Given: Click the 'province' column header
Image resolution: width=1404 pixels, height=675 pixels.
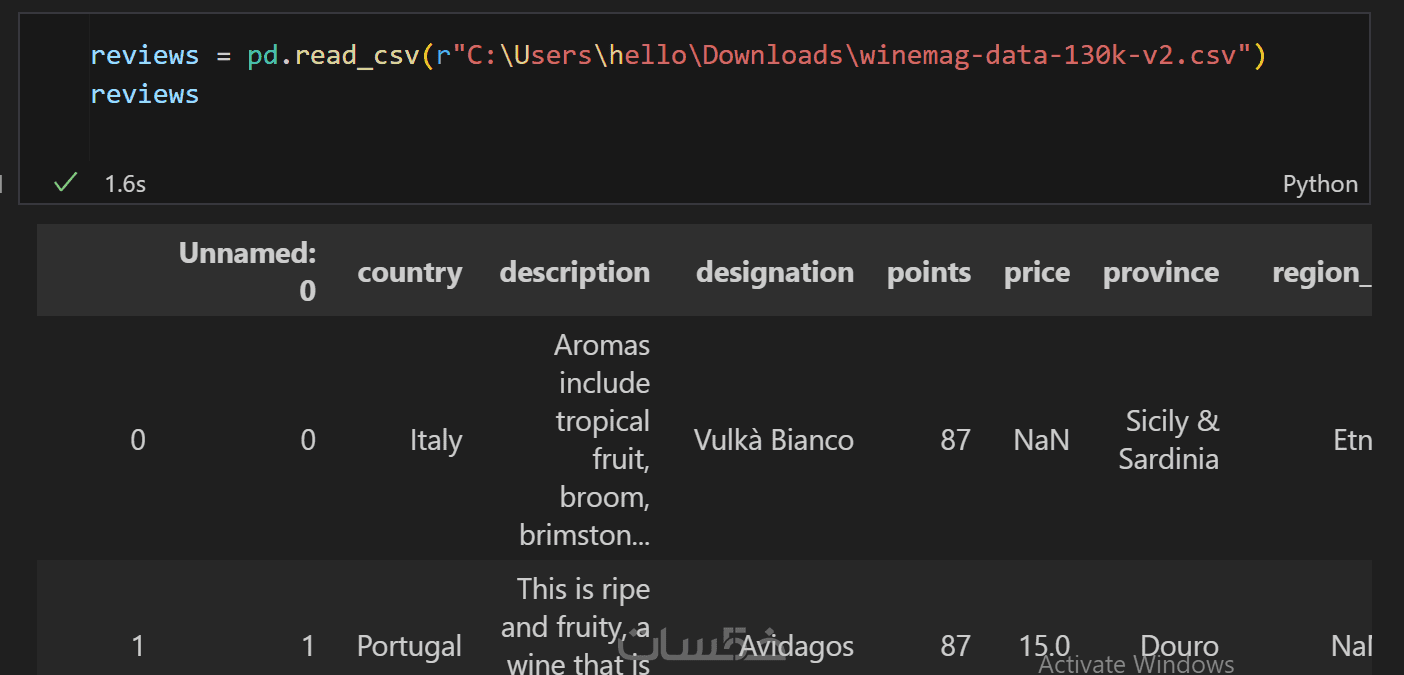Looking at the screenshot, I should (x=1160, y=273).
